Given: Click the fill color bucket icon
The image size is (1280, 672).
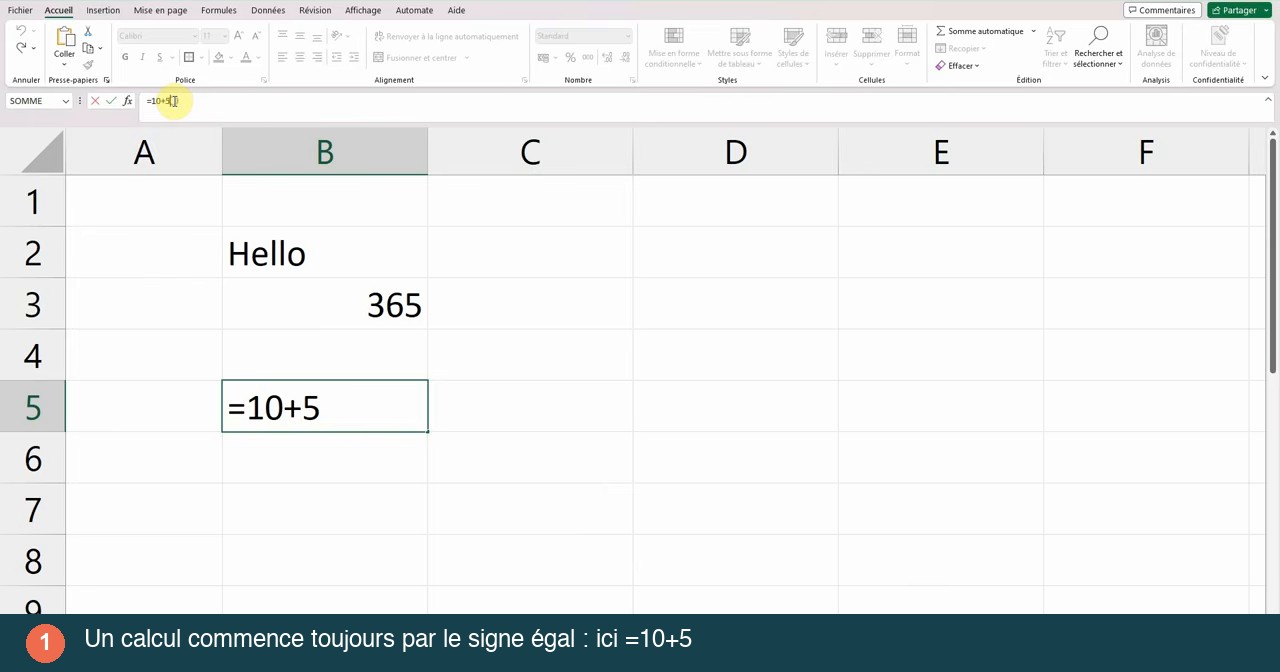Looking at the screenshot, I should (219, 58).
